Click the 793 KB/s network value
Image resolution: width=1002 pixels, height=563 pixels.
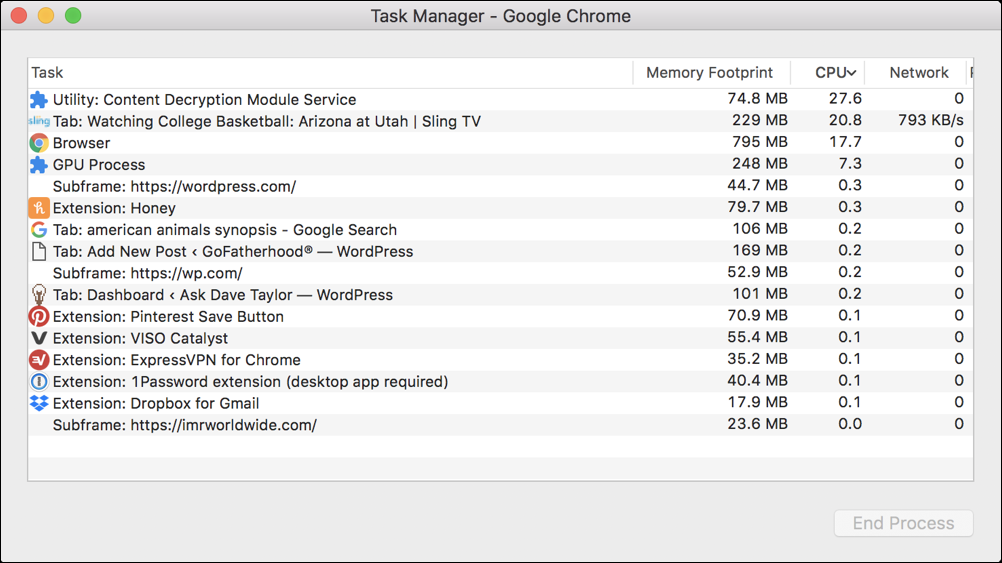(x=930, y=120)
